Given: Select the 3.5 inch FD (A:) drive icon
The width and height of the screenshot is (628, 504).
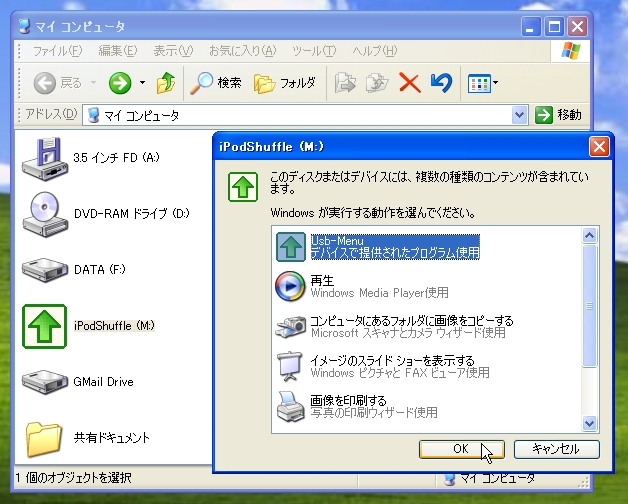Looking at the screenshot, I should tap(44, 158).
